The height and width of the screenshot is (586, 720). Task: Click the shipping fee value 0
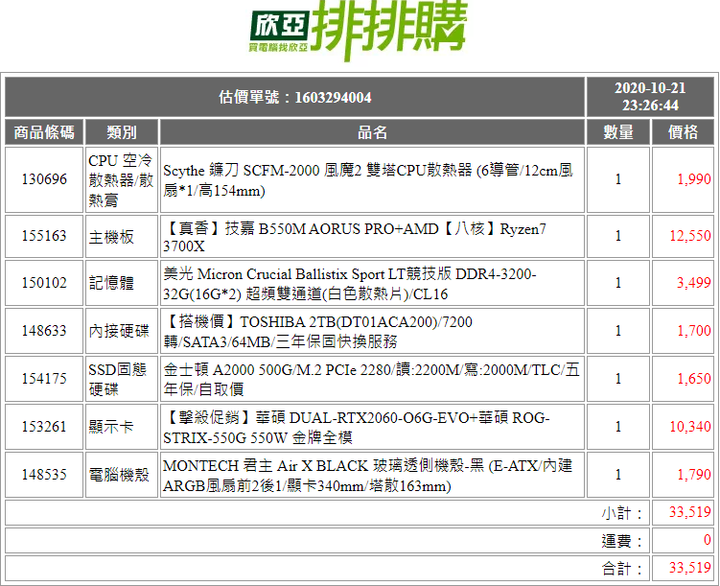click(708, 540)
